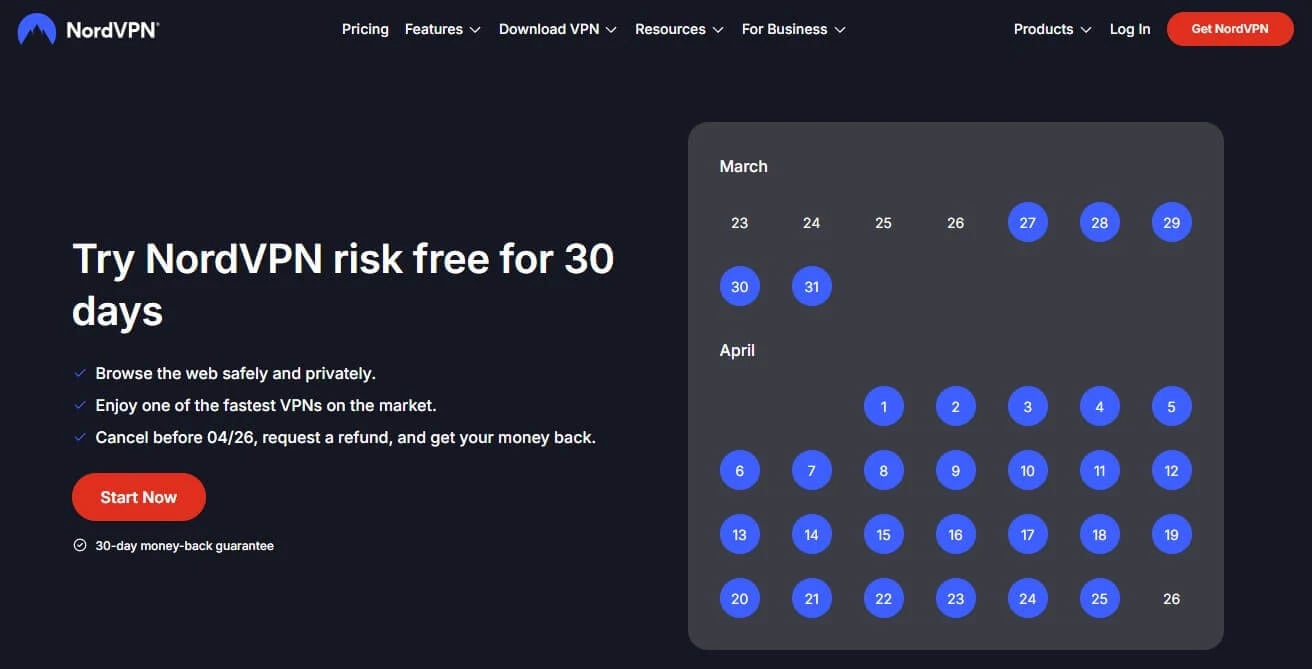Select March 31 on the calendar
1312x669 pixels.
[x=811, y=286]
